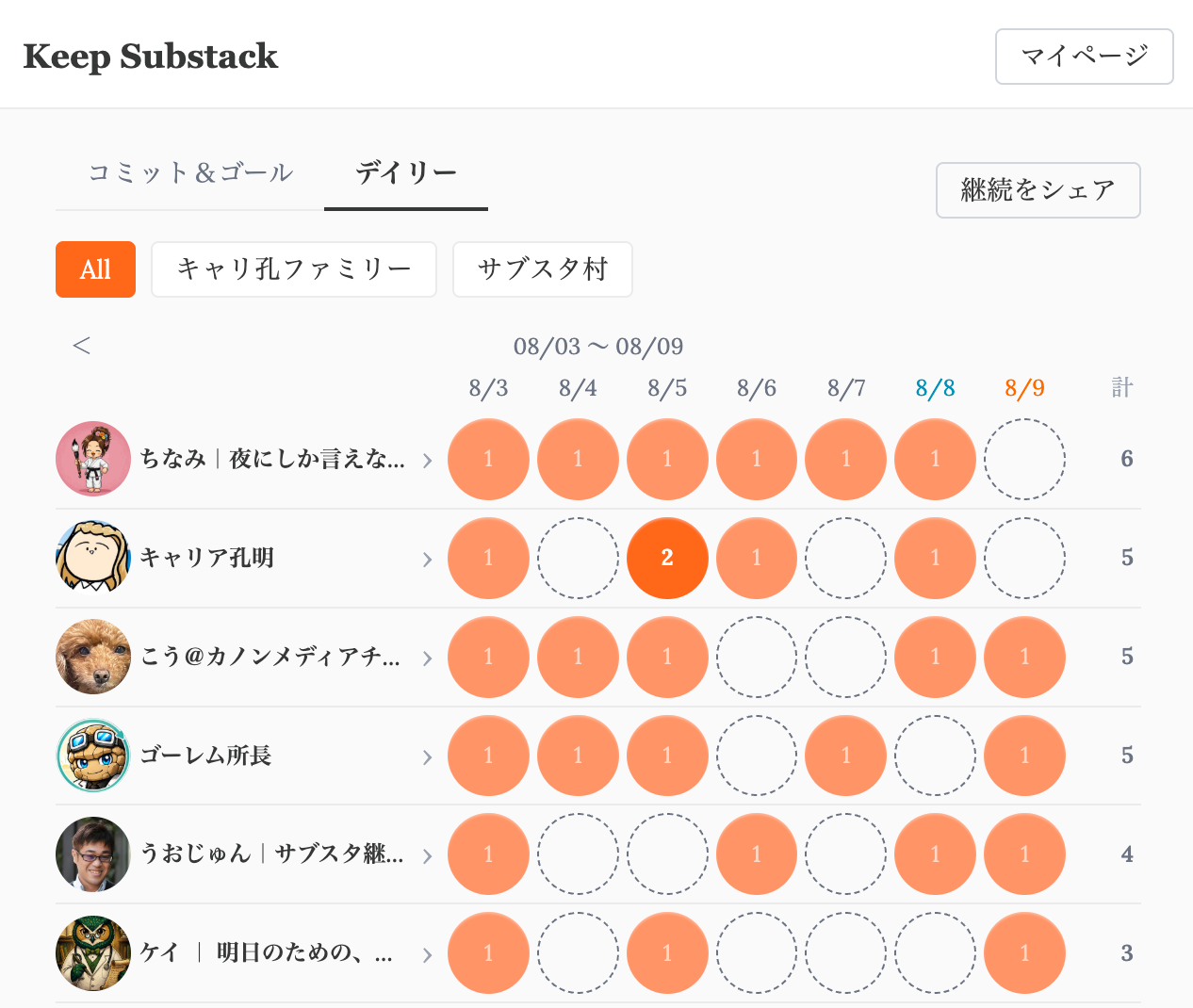Click ゴーレム所長's goggles character avatar
Image resolution: width=1193 pixels, height=1008 pixels.
(93, 756)
